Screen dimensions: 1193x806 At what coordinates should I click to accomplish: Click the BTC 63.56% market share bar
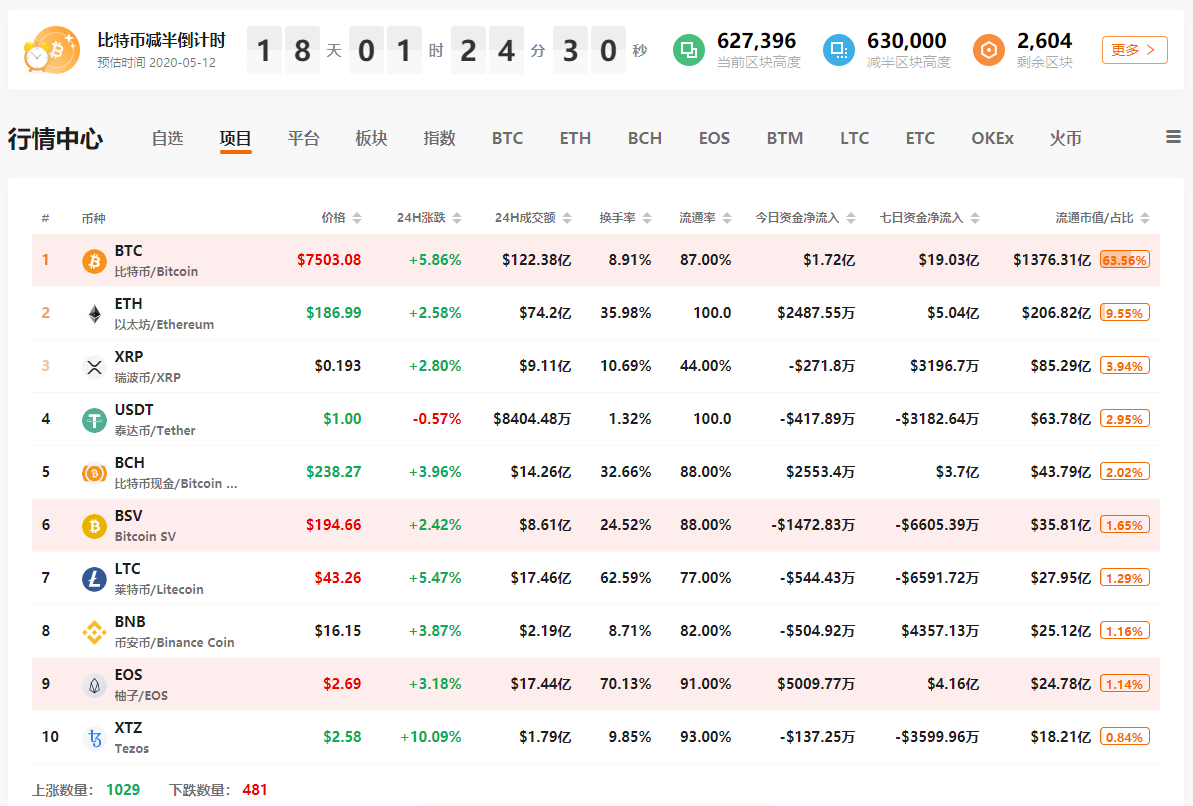click(1125, 260)
